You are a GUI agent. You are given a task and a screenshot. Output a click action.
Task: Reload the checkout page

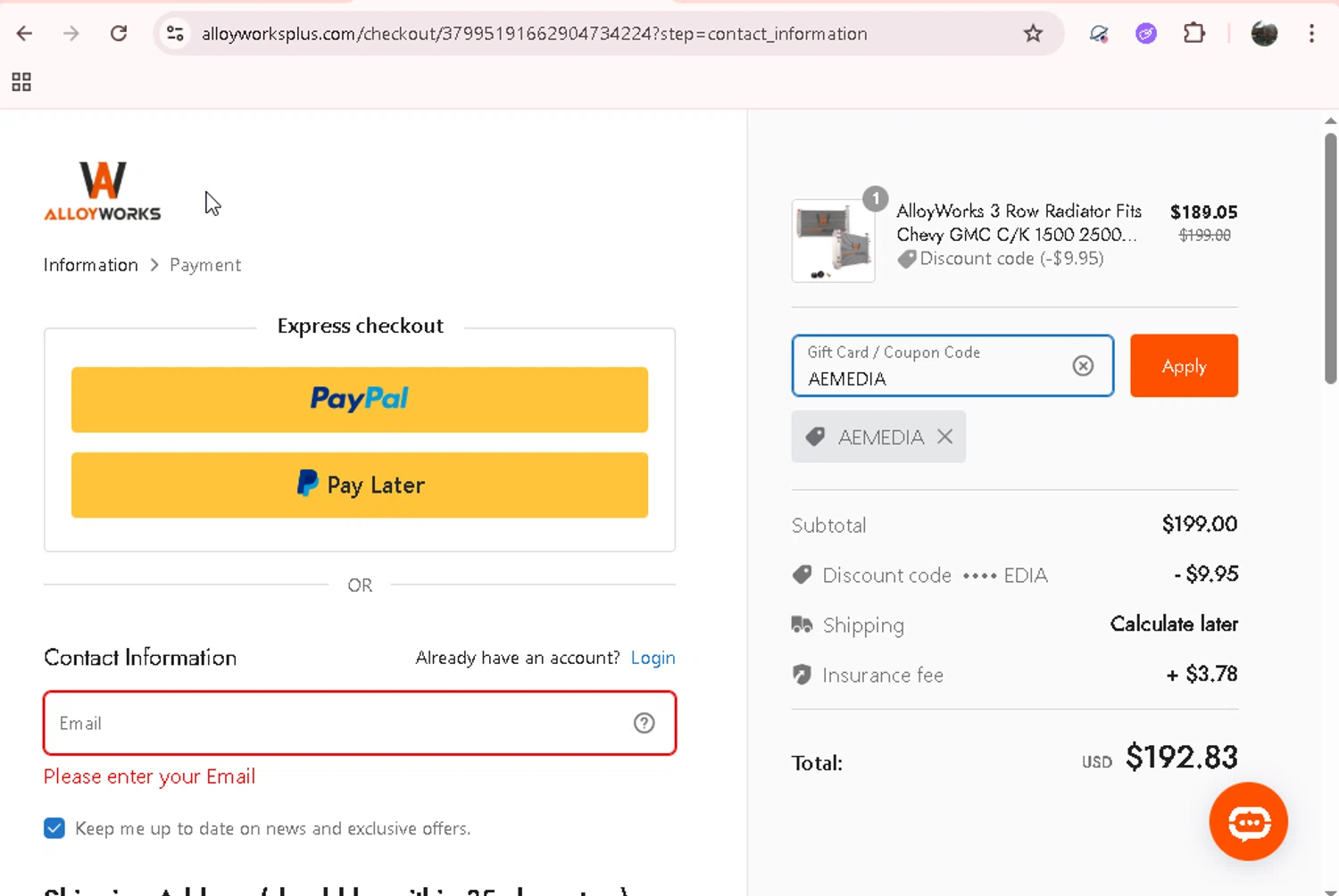click(118, 34)
